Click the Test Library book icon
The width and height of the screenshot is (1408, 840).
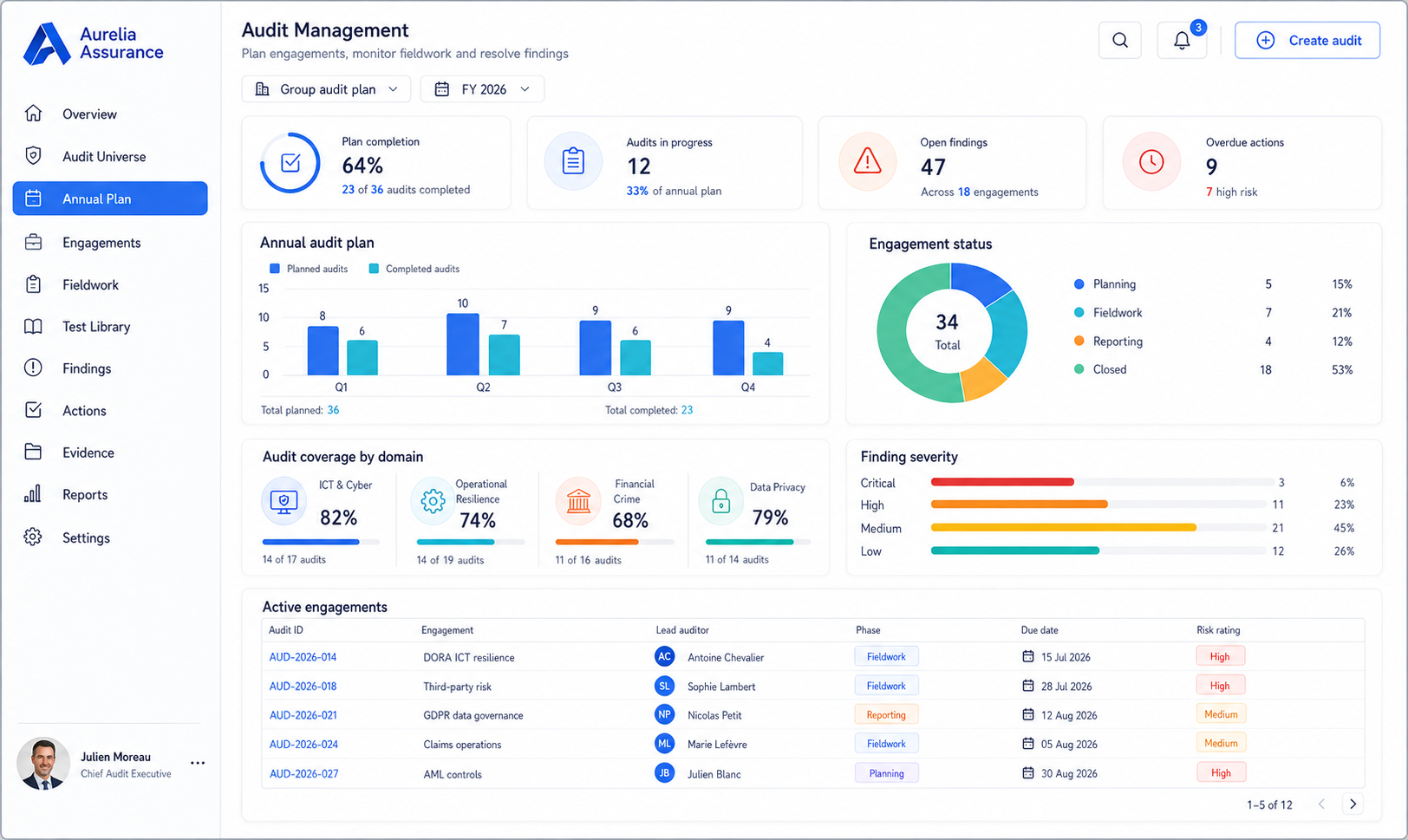coord(33,327)
